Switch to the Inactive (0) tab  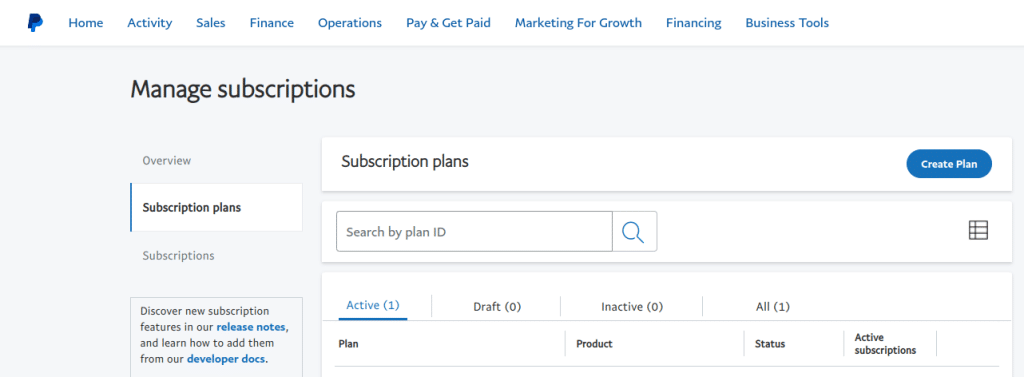tap(632, 306)
